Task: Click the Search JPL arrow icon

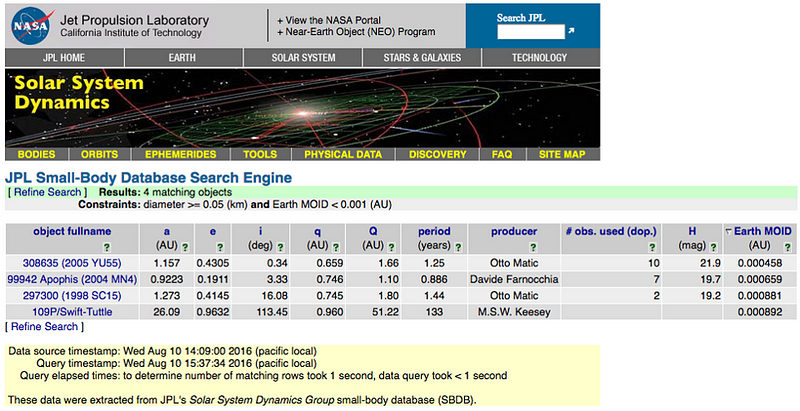Action: [571, 31]
